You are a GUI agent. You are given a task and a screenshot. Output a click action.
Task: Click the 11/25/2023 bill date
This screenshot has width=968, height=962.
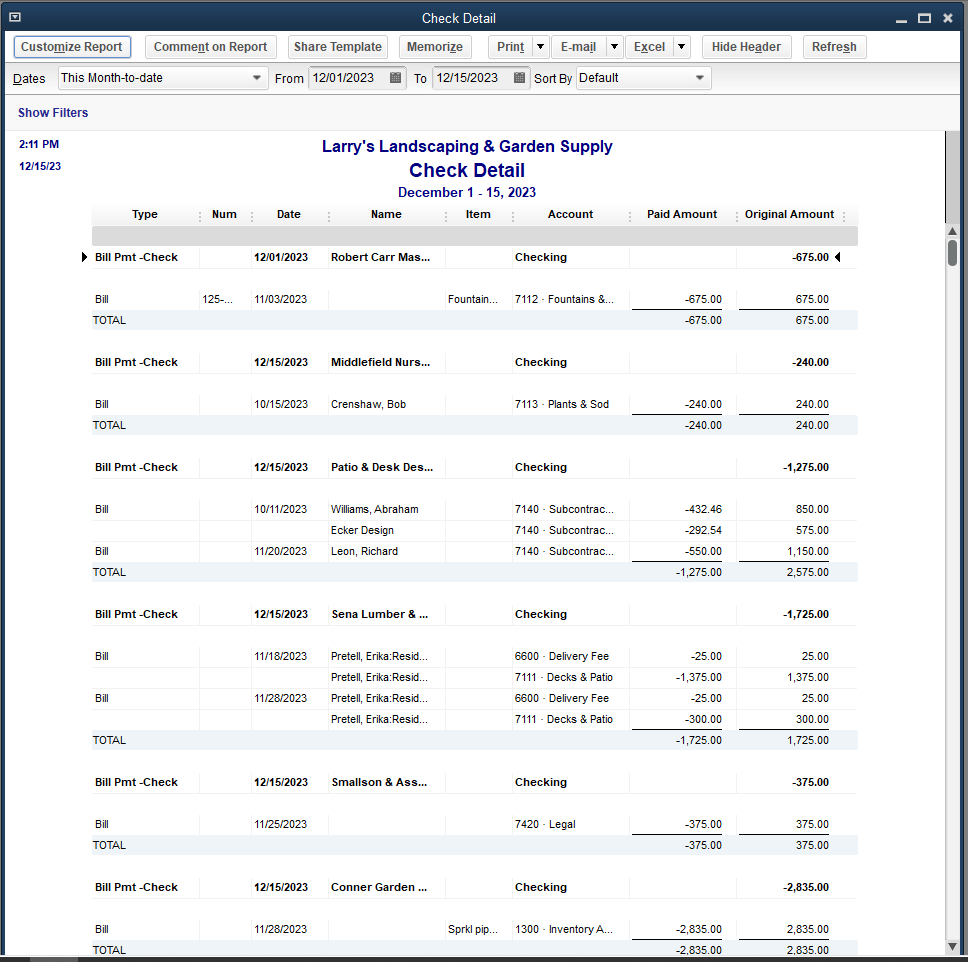tap(280, 824)
